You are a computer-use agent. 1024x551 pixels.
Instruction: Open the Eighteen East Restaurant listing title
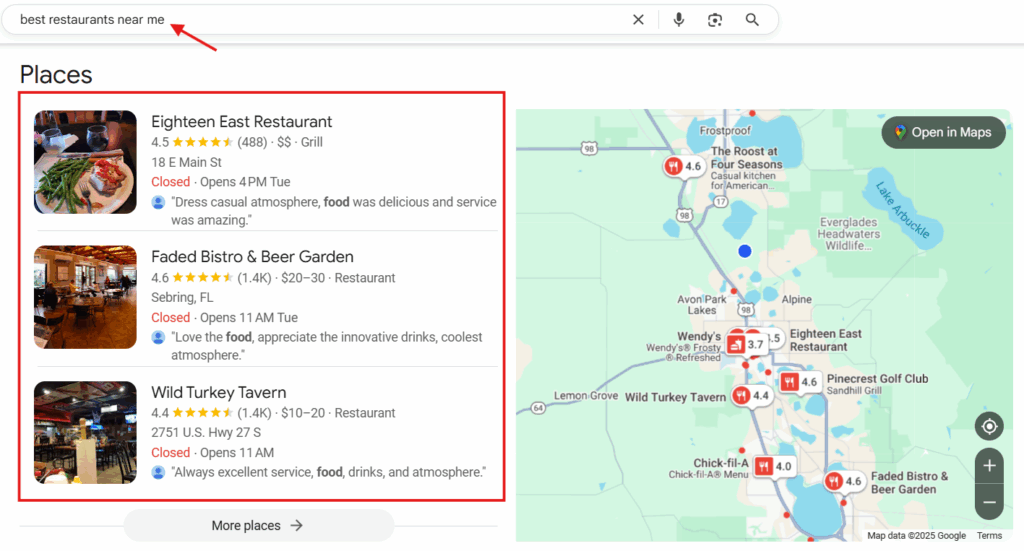242,121
